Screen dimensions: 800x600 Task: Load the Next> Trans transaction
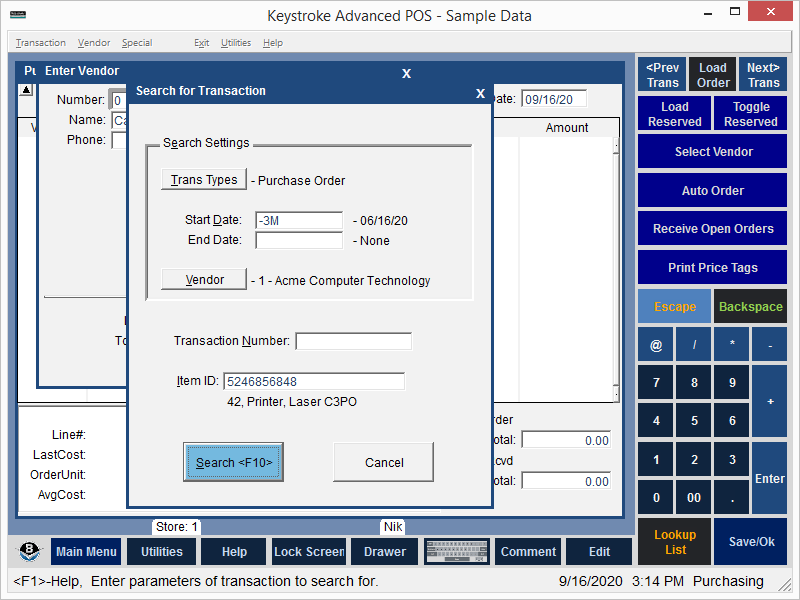[x=762, y=74]
